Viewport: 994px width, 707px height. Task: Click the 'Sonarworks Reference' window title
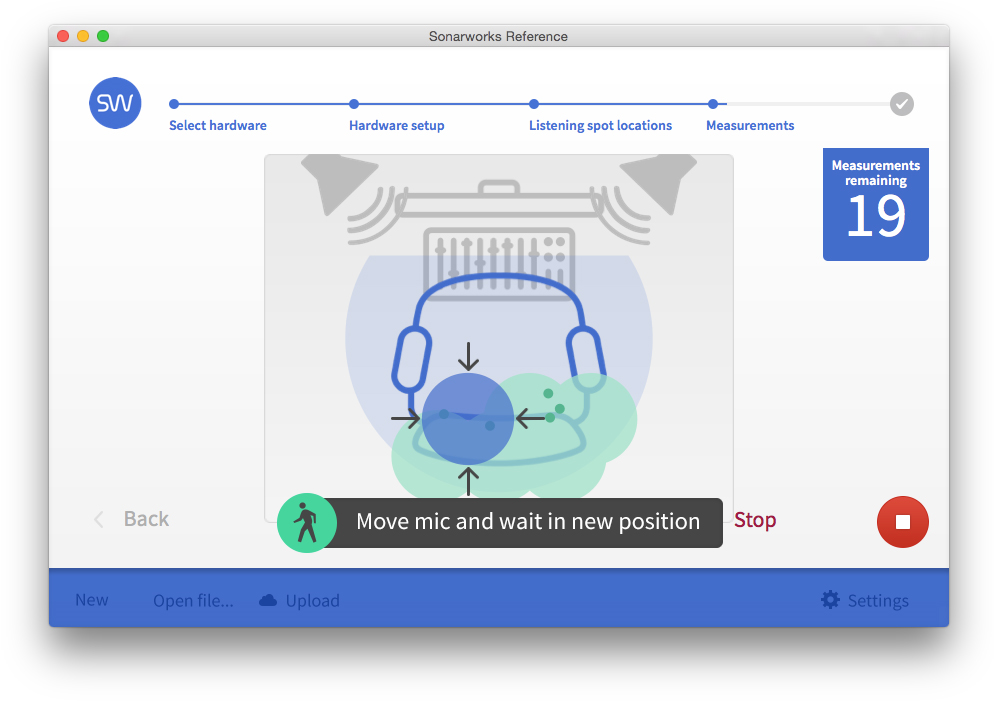[x=498, y=36]
